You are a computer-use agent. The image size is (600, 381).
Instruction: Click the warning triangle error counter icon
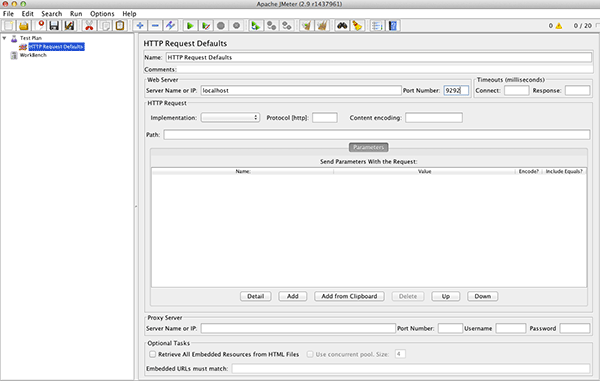(559, 26)
